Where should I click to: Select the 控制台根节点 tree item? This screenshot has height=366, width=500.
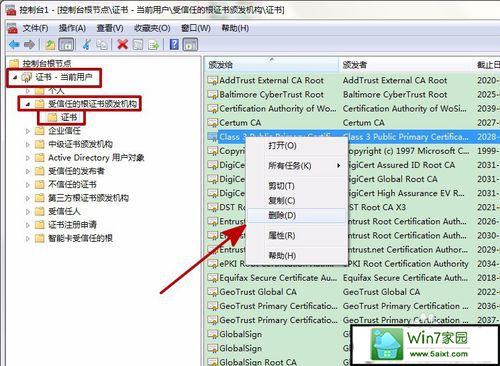click(47, 63)
